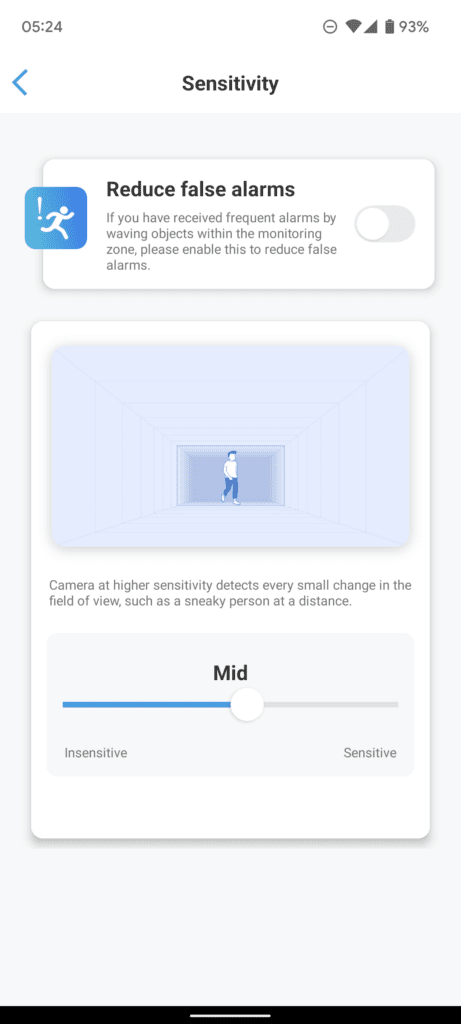
Task: Tap the Mid sensitivity level label
Action: pyautogui.click(x=230, y=673)
